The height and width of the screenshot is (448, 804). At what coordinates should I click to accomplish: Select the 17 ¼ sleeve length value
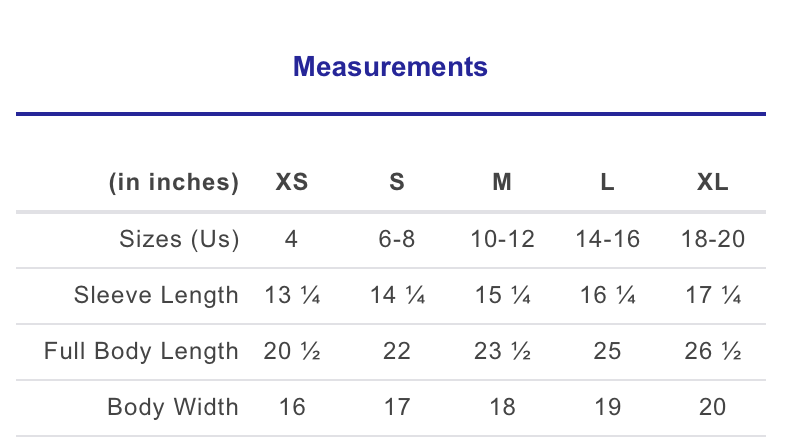coord(712,295)
